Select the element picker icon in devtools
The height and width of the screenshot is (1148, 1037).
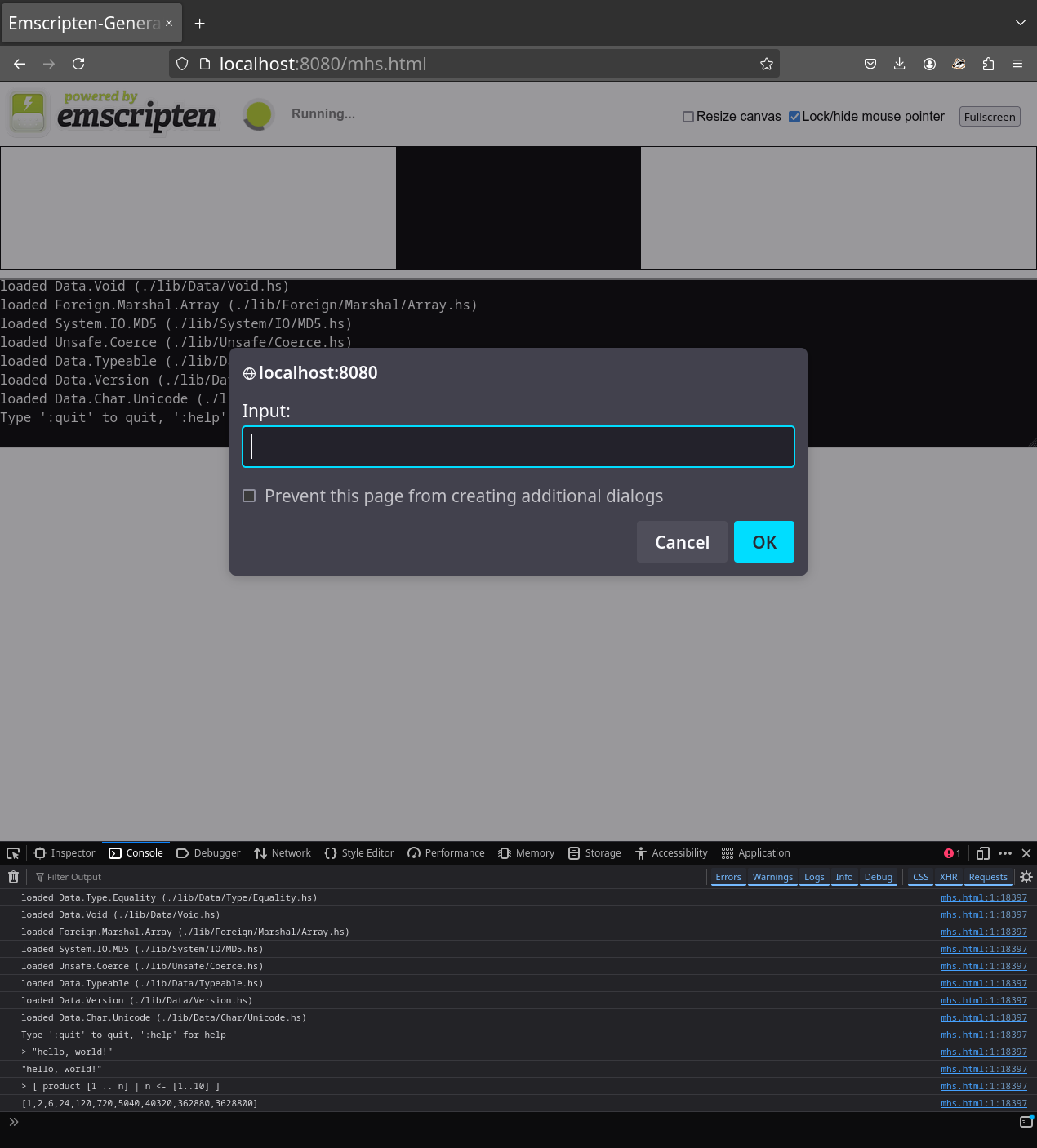(x=13, y=853)
